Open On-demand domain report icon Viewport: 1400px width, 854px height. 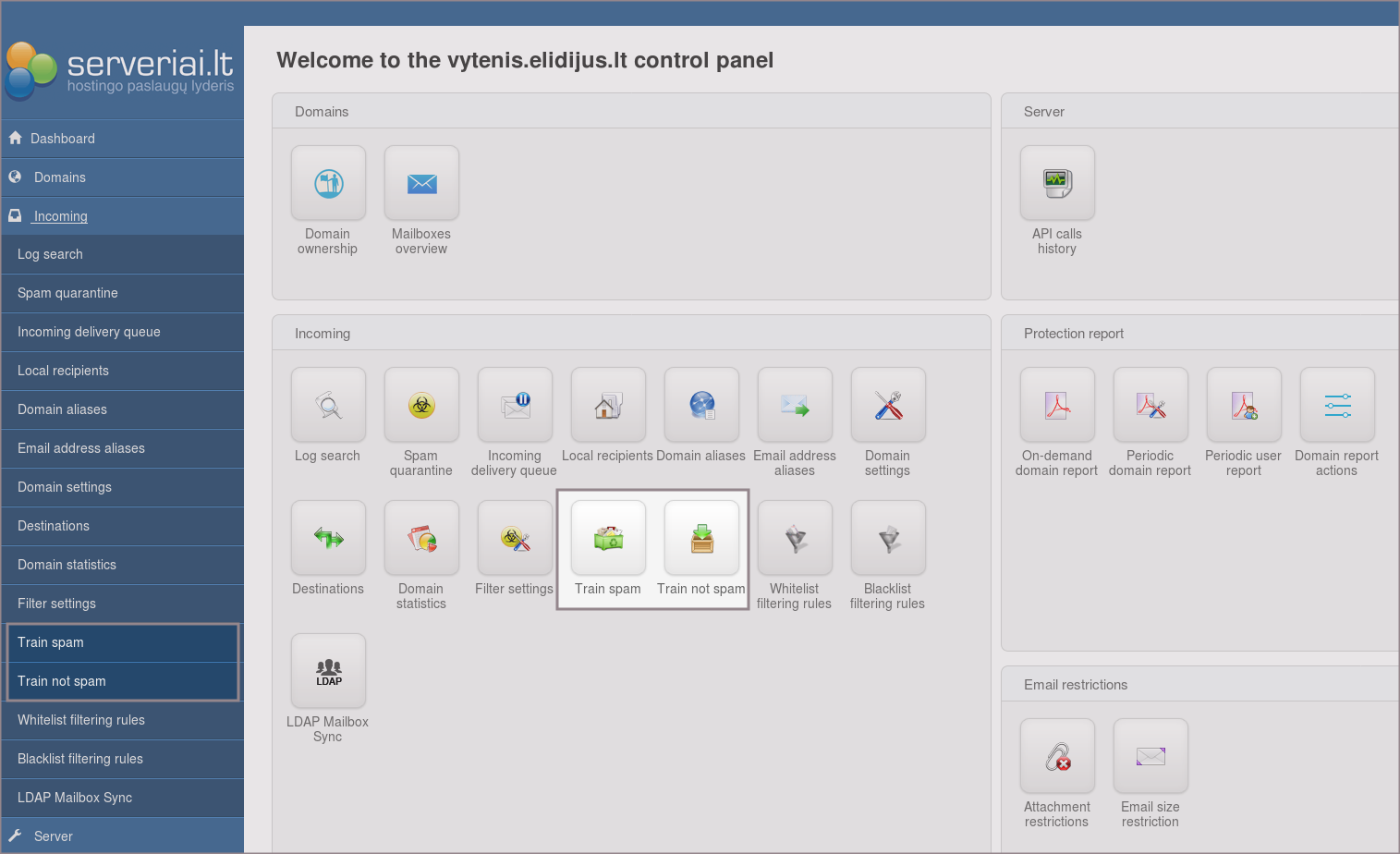(1057, 405)
